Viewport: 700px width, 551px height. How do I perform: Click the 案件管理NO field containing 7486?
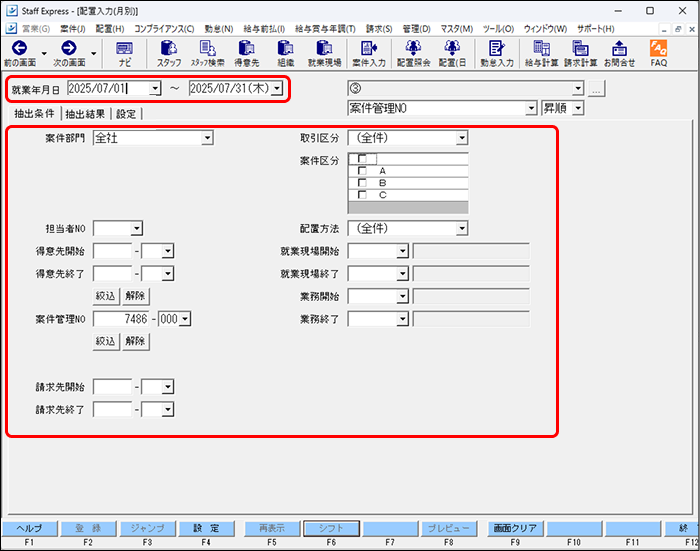[x=126, y=318]
